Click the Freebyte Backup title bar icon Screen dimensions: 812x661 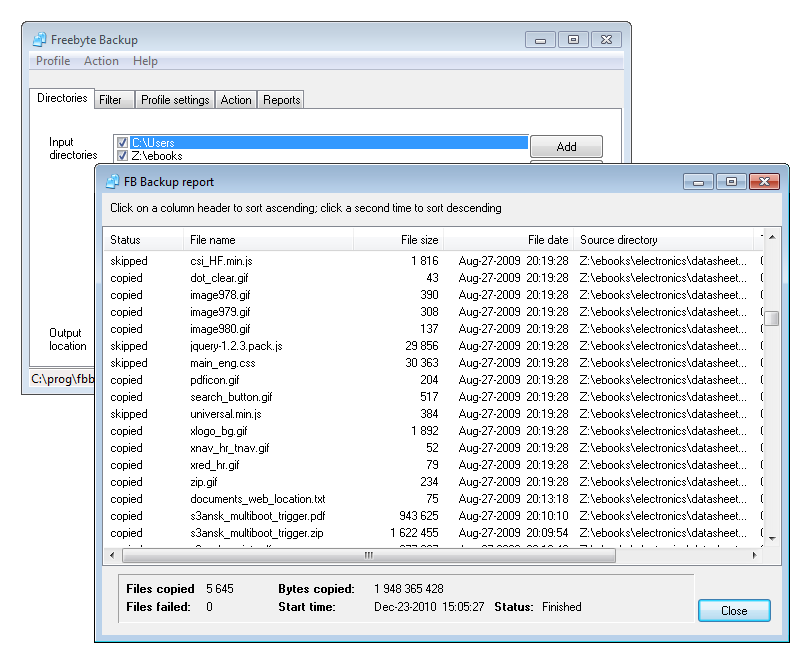click(x=39, y=40)
